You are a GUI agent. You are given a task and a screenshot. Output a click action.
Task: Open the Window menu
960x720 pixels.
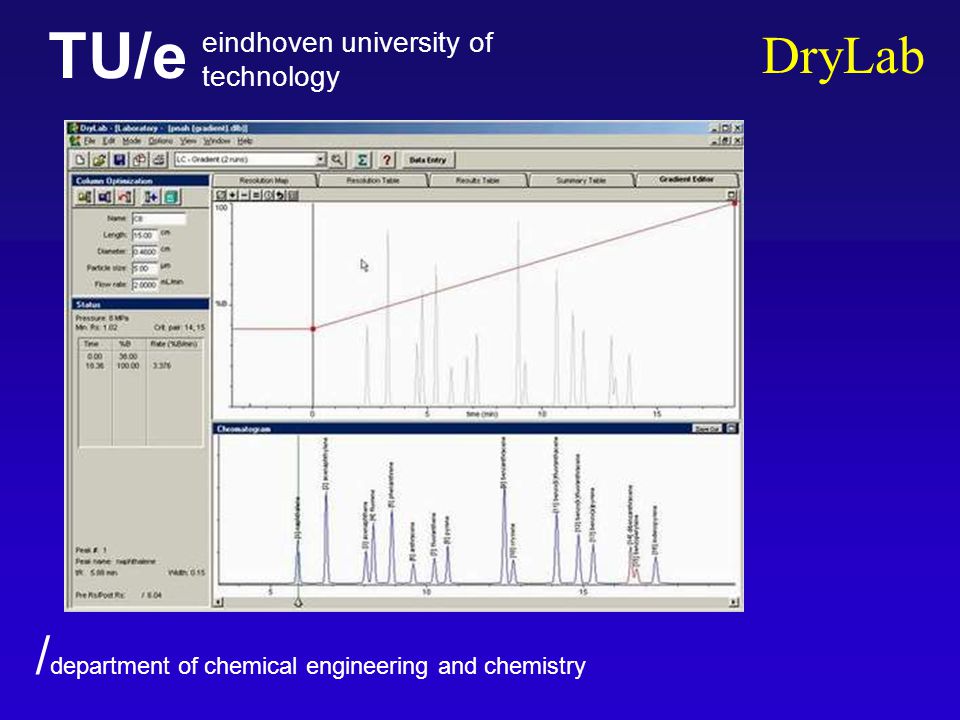(217, 141)
